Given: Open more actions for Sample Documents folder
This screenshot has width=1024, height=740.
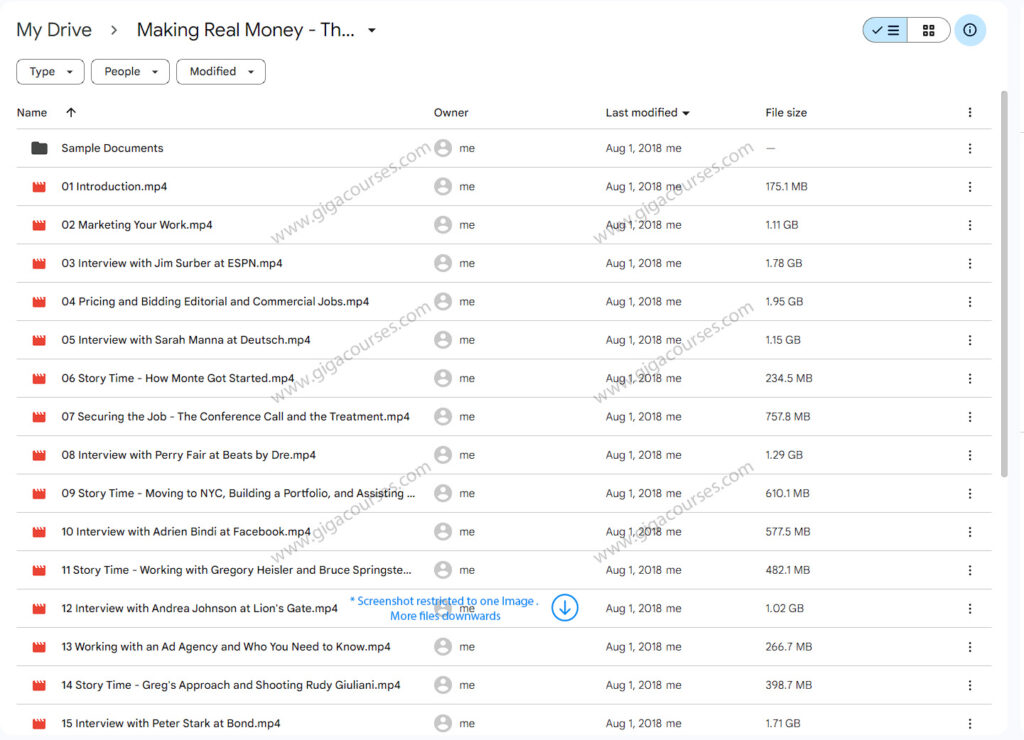Looking at the screenshot, I should click(969, 148).
